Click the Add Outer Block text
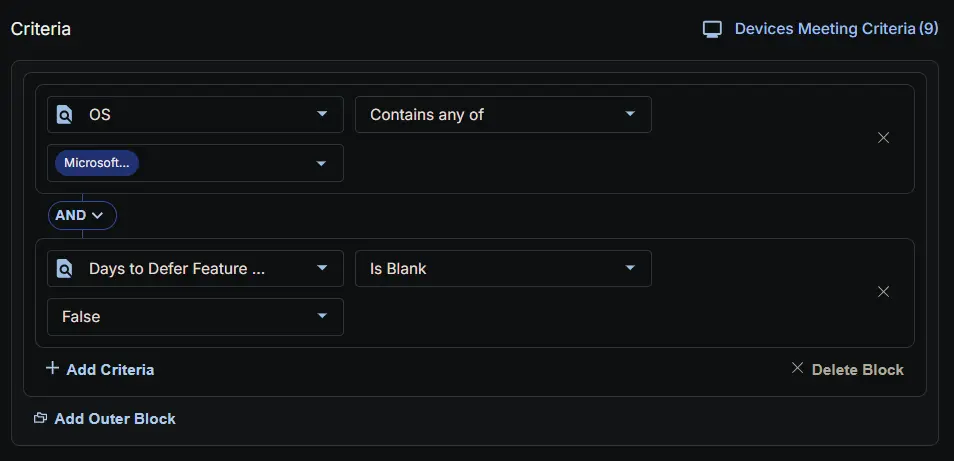The image size is (954, 461). click(115, 419)
